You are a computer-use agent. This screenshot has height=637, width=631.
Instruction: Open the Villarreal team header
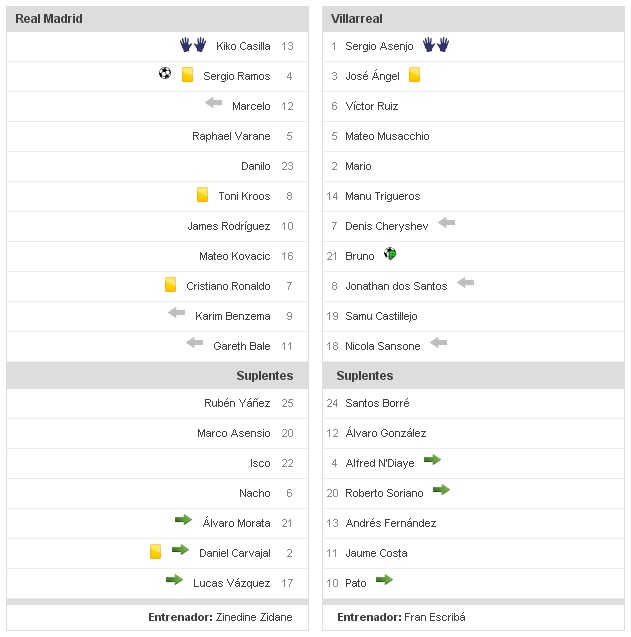click(357, 19)
